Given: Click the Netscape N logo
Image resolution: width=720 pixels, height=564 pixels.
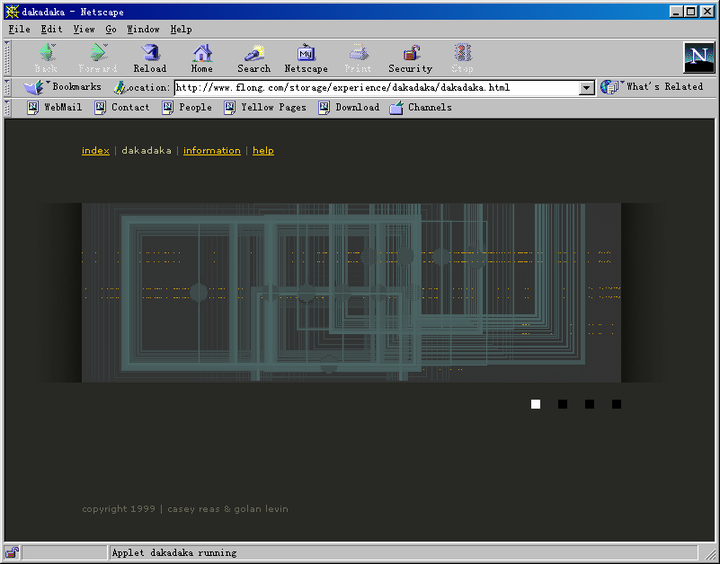Looking at the screenshot, I should pos(699,57).
